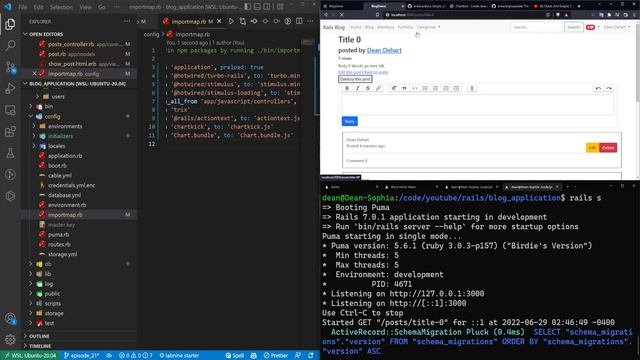This screenshot has height=360, width=640.
Task: Open the Categories dropdown in the Rails Blog navbar
Action: (428, 27)
